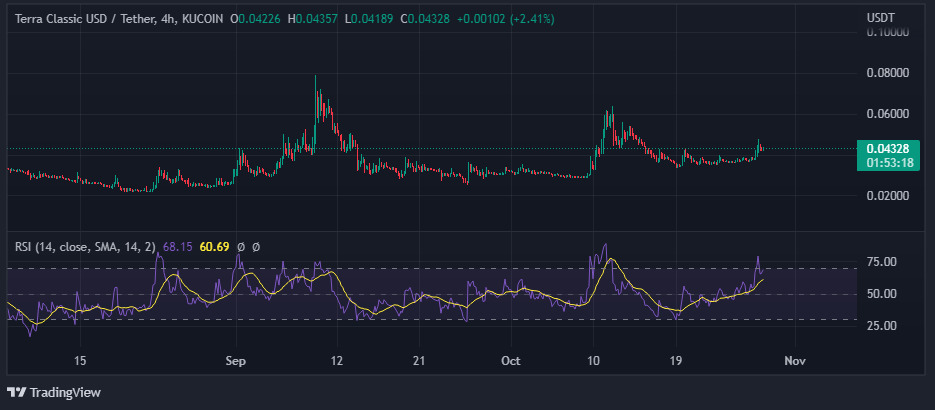Click the Open value 0.04226

click(257, 19)
